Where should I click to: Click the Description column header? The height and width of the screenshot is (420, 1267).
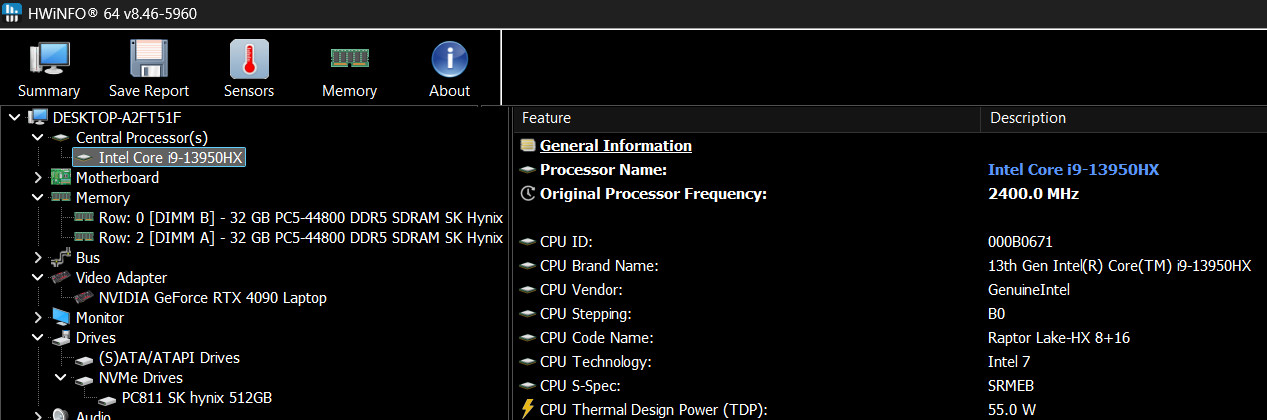click(1123, 118)
